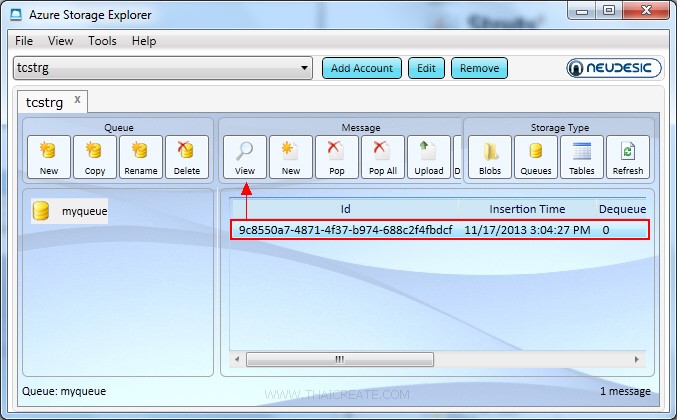The width and height of the screenshot is (677, 420).
Task: Click the scroll right arrow
Action: (637, 359)
